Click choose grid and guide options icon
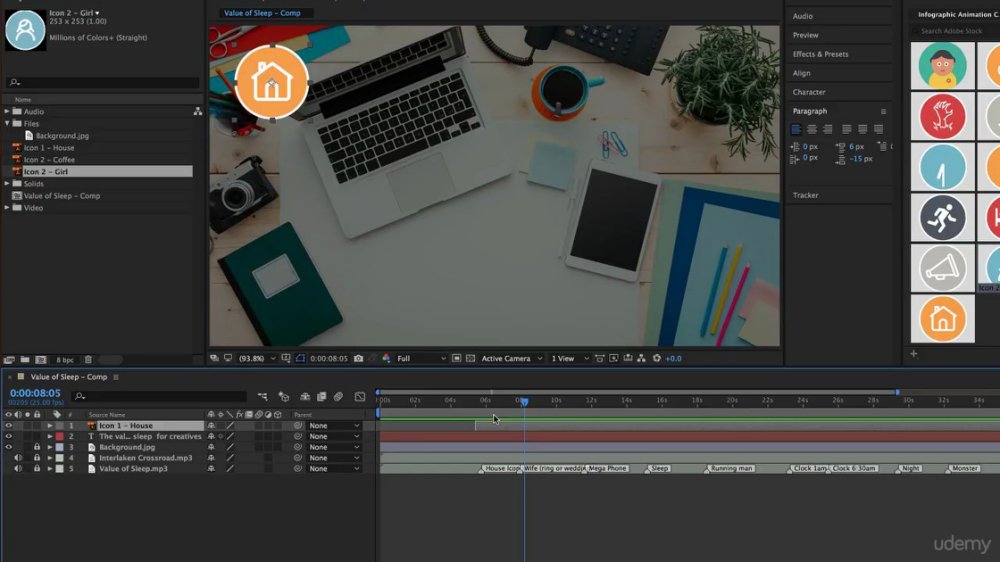1000x562 pixels. point(286,359)
